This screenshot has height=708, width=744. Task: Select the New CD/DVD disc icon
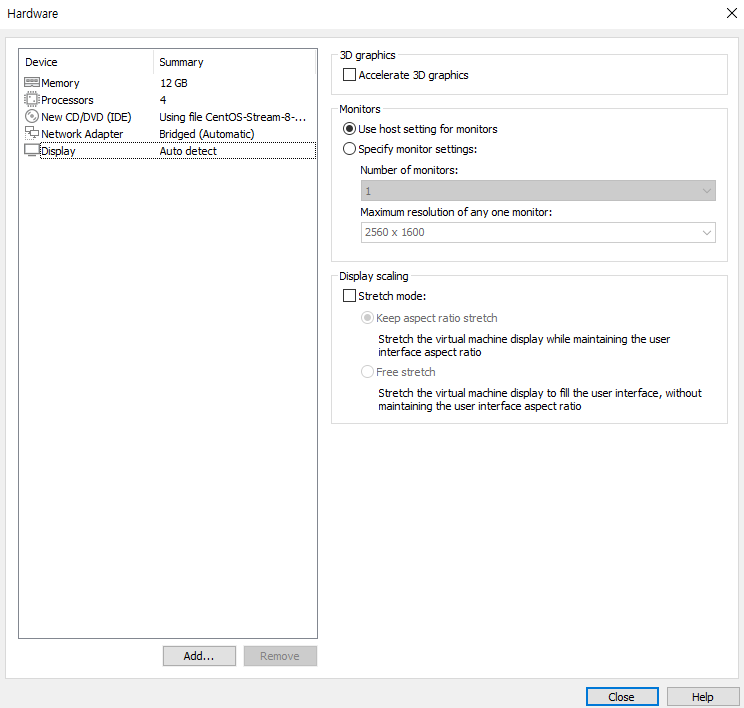tap(32, 116)
